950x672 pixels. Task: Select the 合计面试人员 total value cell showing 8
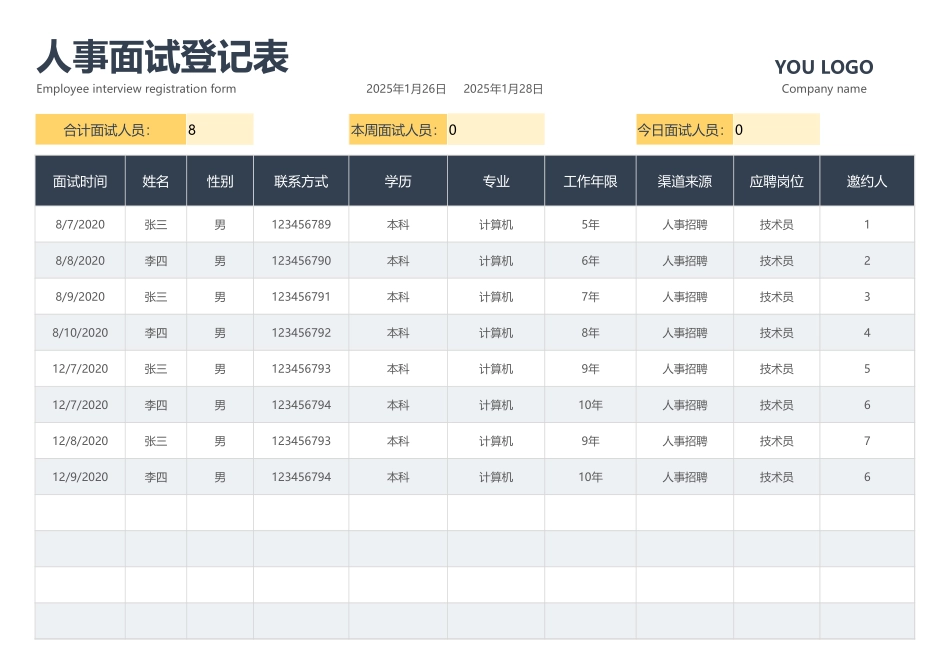pyautogui.click(x=219, y=129)
